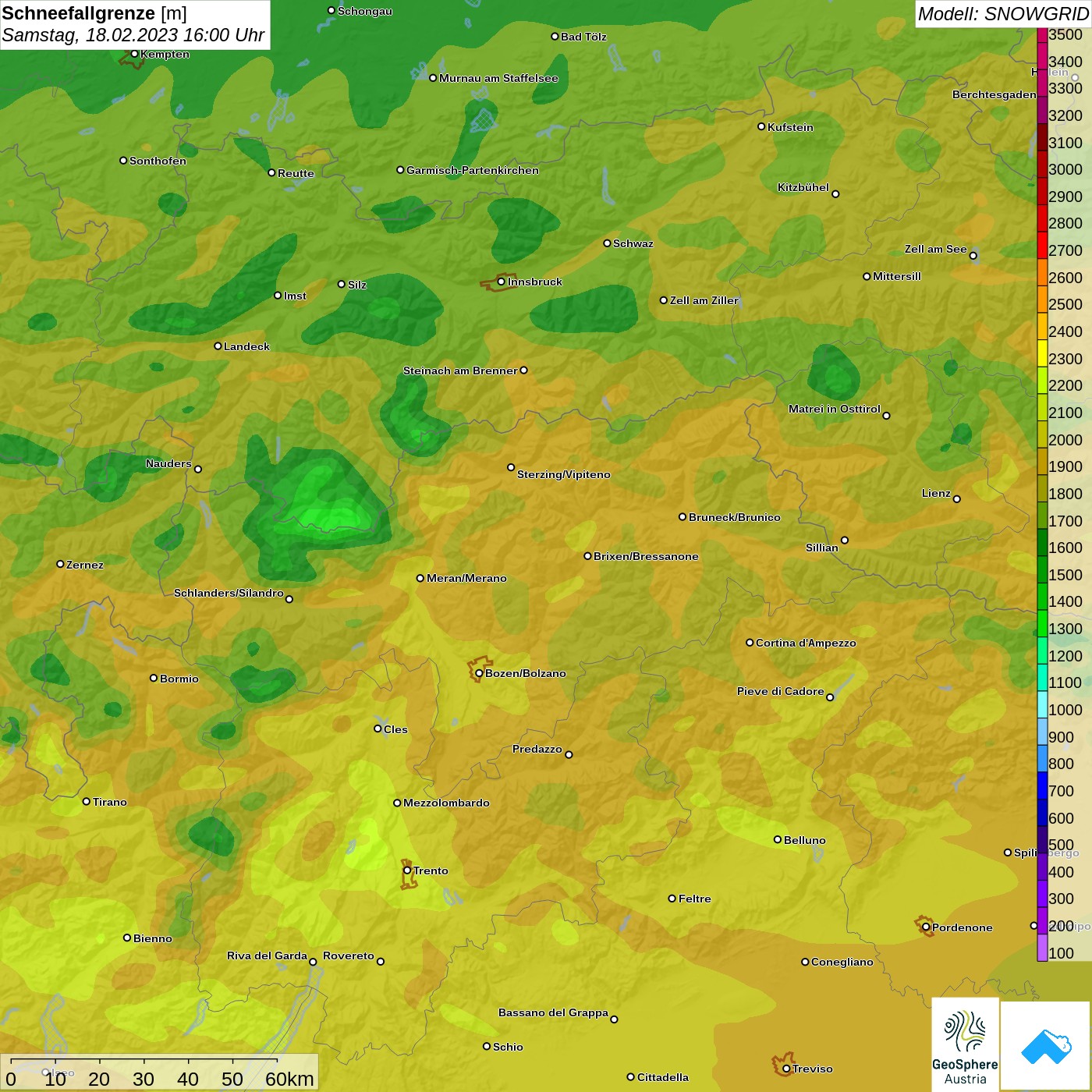
Task: Click the Murnau am Staffelsee label
Action: tap(498, 78)
